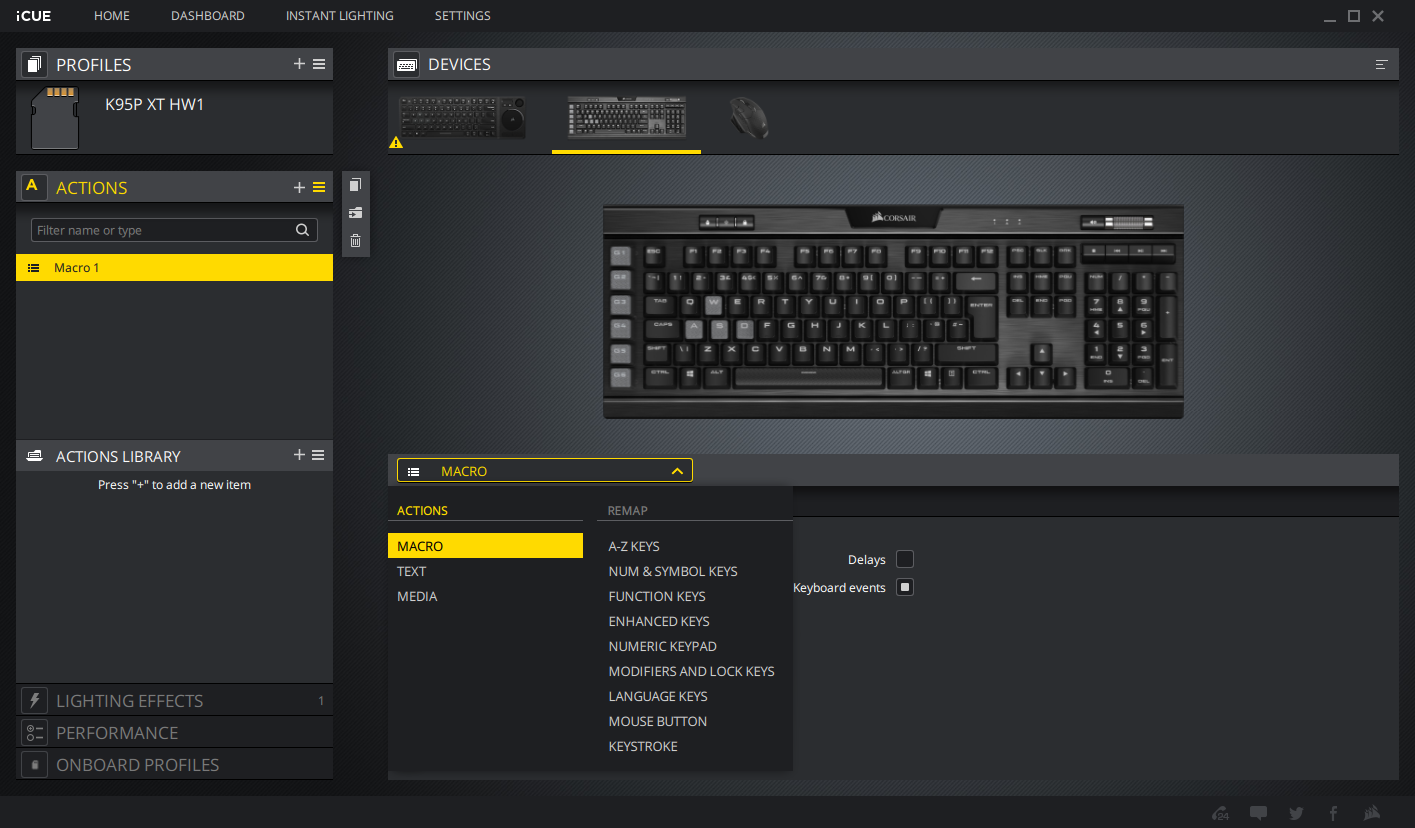The width and height of the screenshot is (1415, 828).
Task: Collapse the Profiles section header
Action: tap(175, 65)
